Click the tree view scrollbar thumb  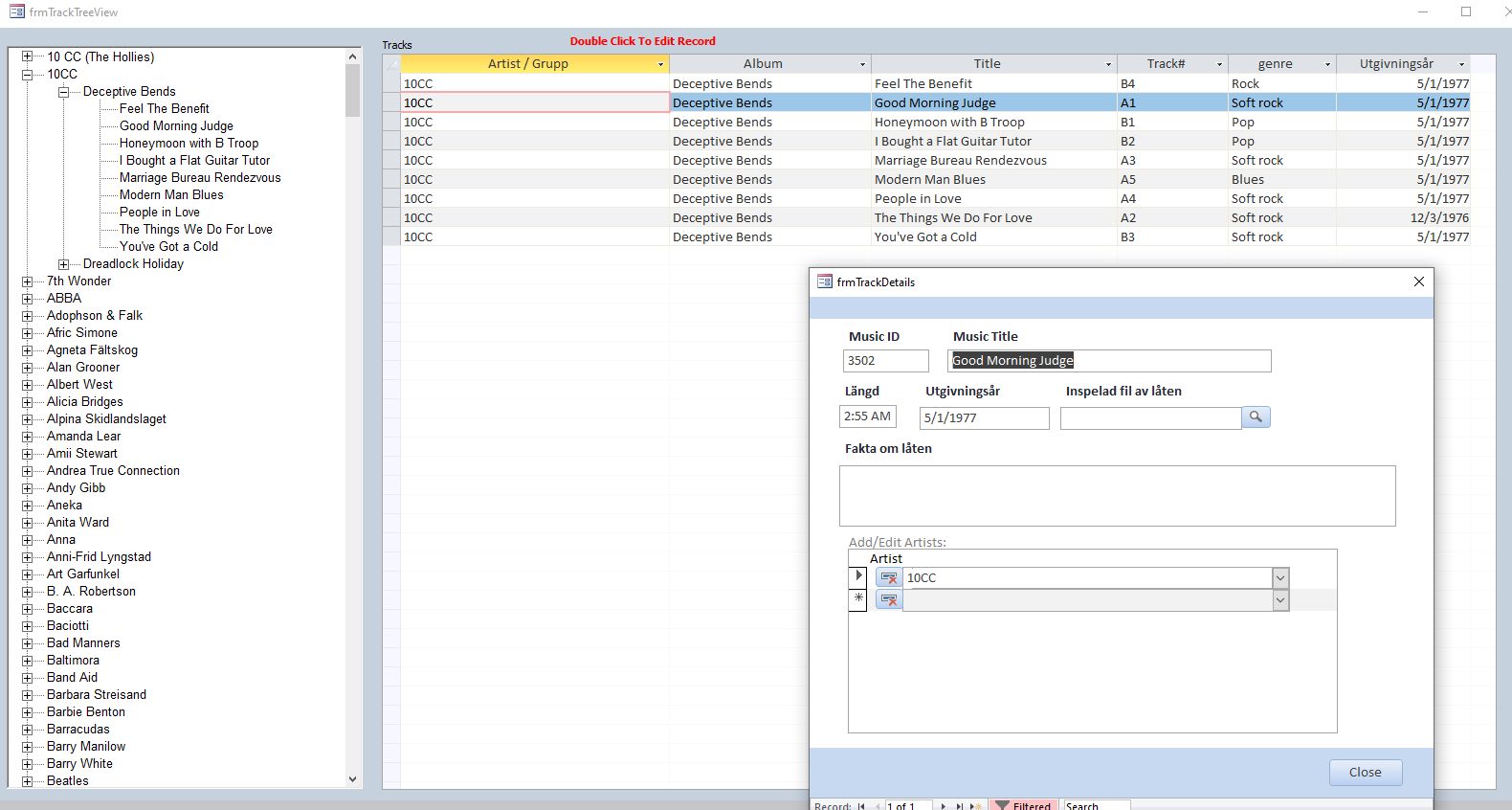[x=352, y=91]
